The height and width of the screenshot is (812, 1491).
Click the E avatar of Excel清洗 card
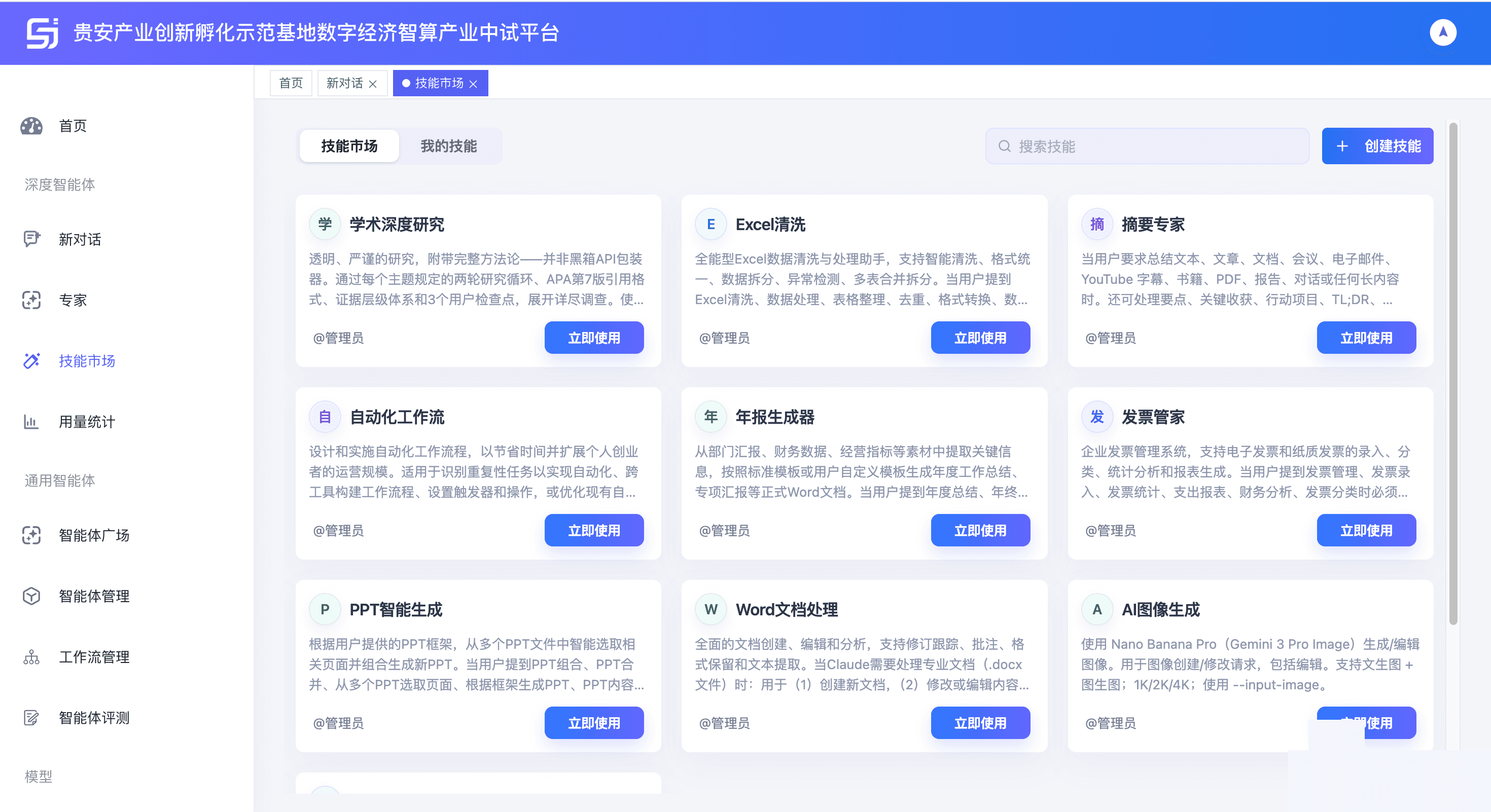pos(711,225)
